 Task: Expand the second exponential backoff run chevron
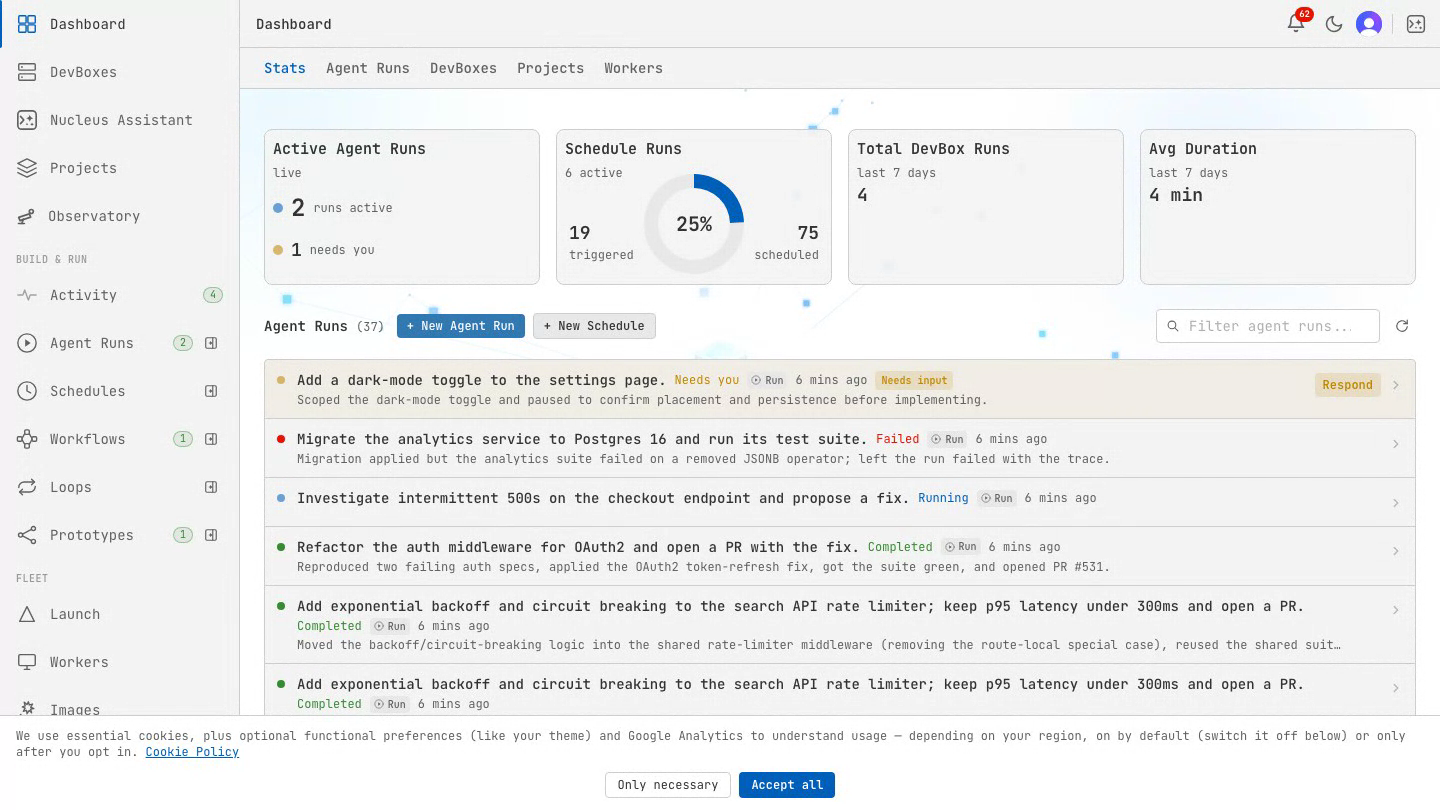(x=1396, y=688)
